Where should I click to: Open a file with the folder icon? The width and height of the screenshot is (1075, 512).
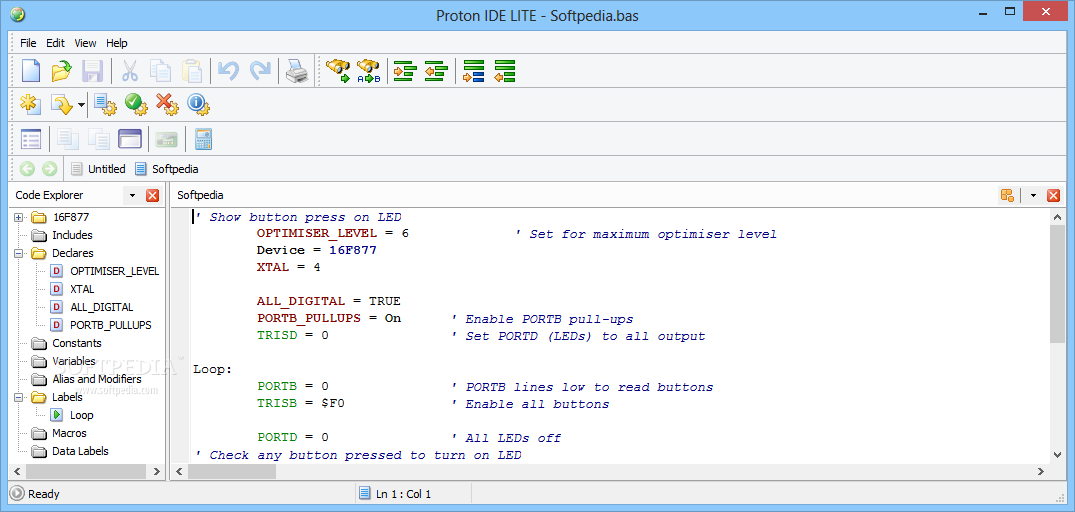pos(62,71)
